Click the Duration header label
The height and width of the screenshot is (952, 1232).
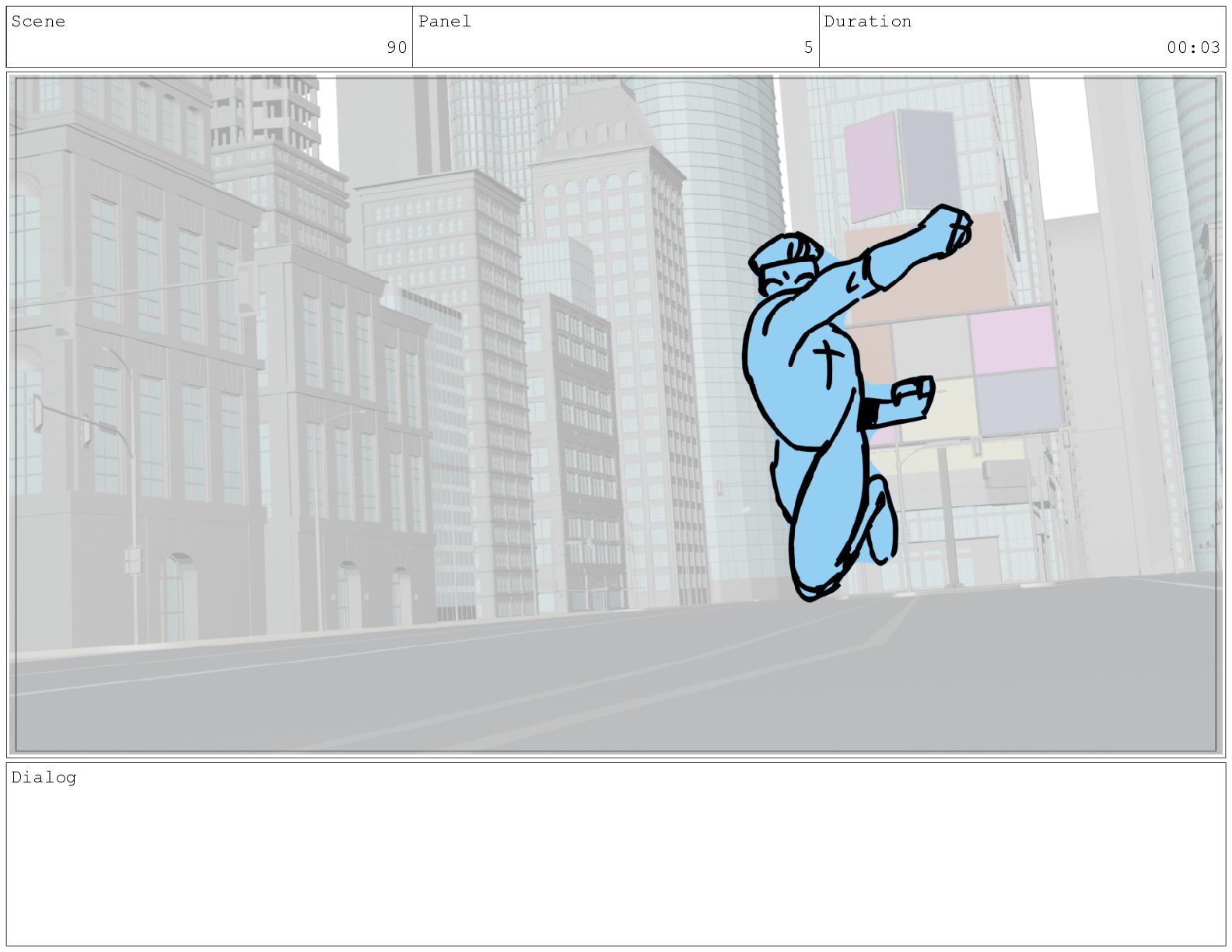pyautogui.click(x=867, y=22)
